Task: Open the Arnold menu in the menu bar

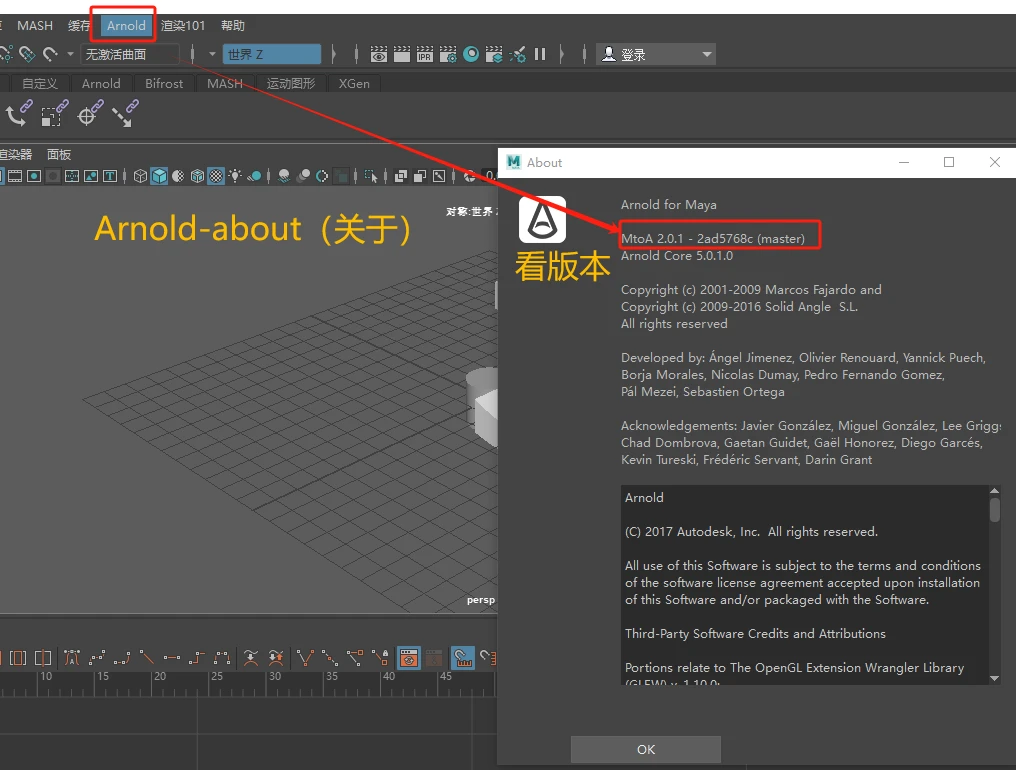Action: (x=126, y=26)
